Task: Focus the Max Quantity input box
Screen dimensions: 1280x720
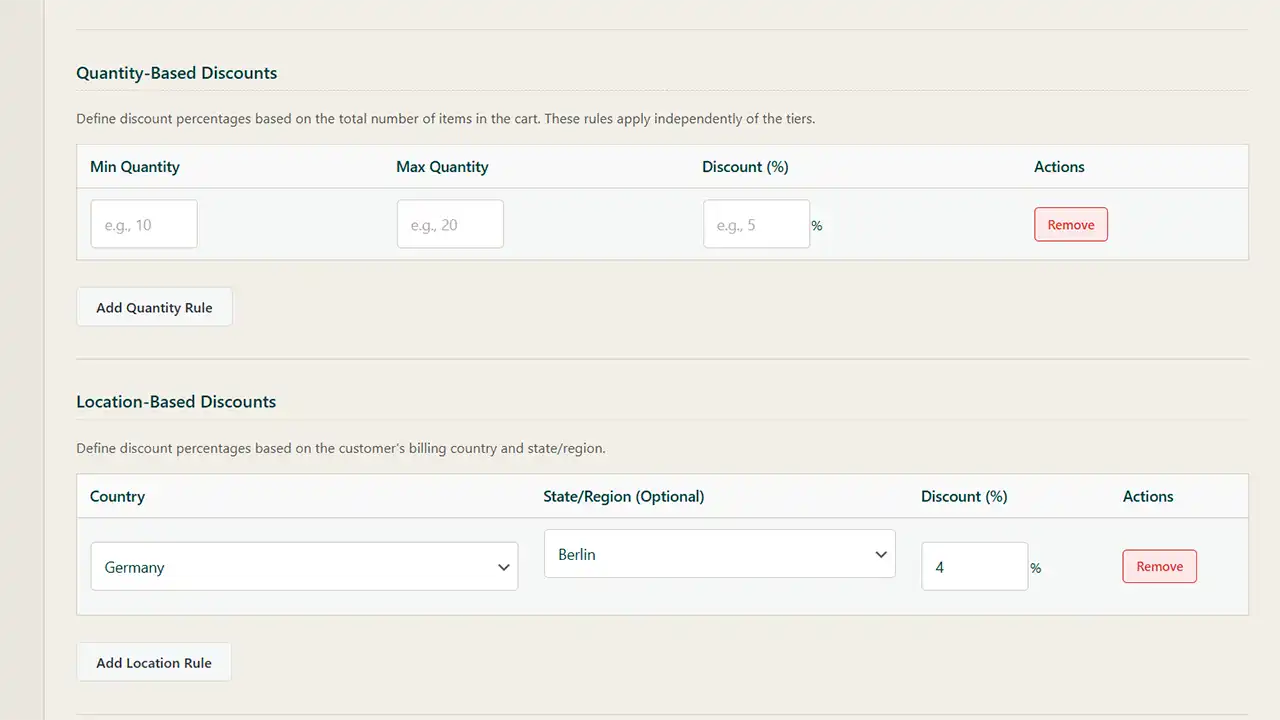Action: tap(450, 224)
